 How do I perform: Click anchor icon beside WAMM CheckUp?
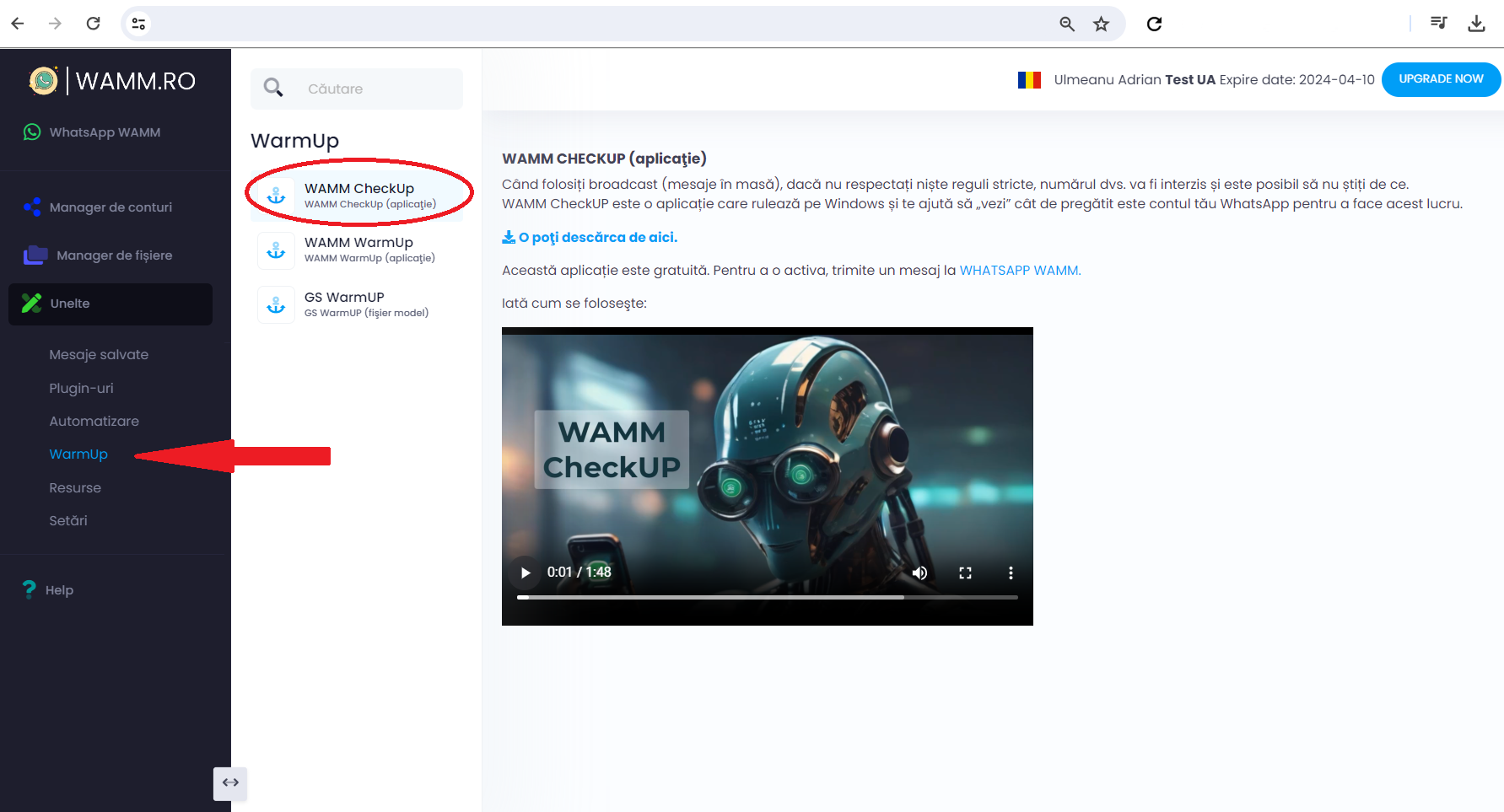[x=276, y=196]
